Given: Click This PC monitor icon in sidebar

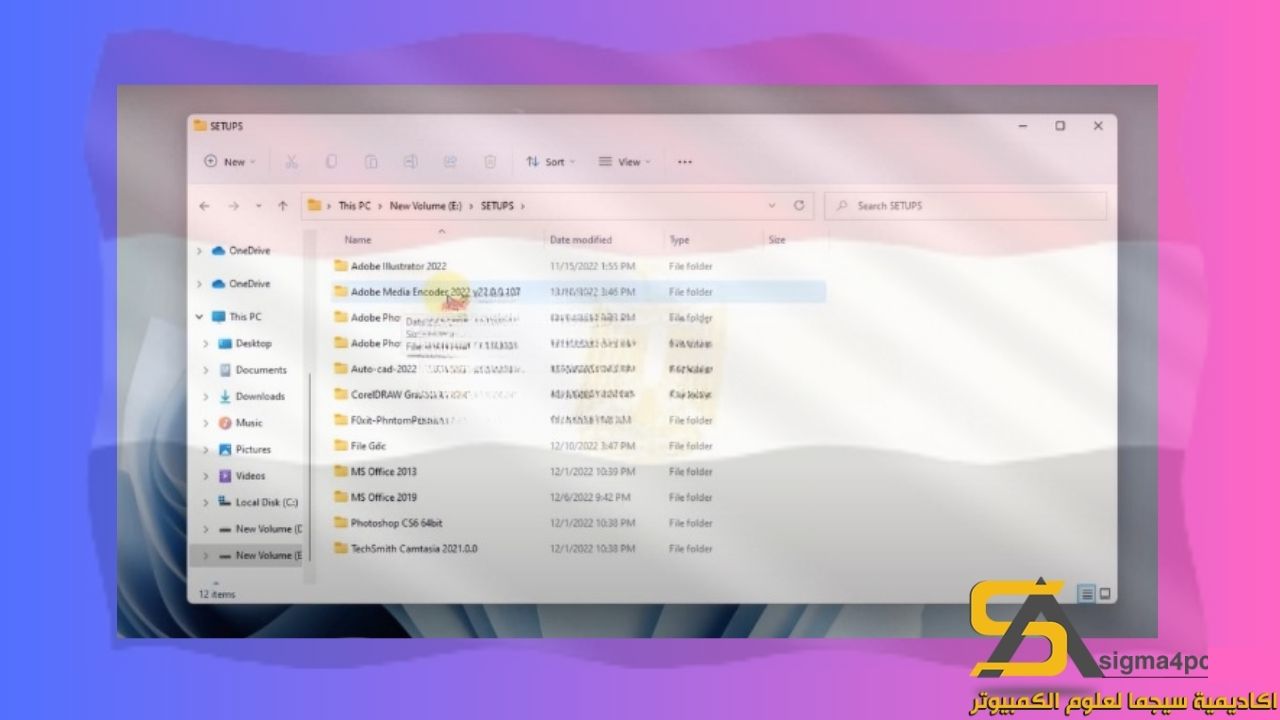Looking at the screenshot, I should point(218,317).
